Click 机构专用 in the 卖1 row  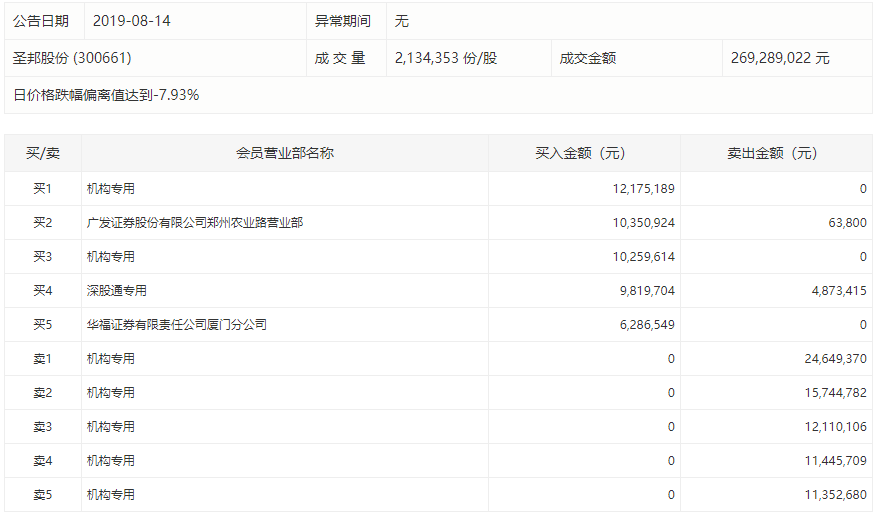[111, 359]
